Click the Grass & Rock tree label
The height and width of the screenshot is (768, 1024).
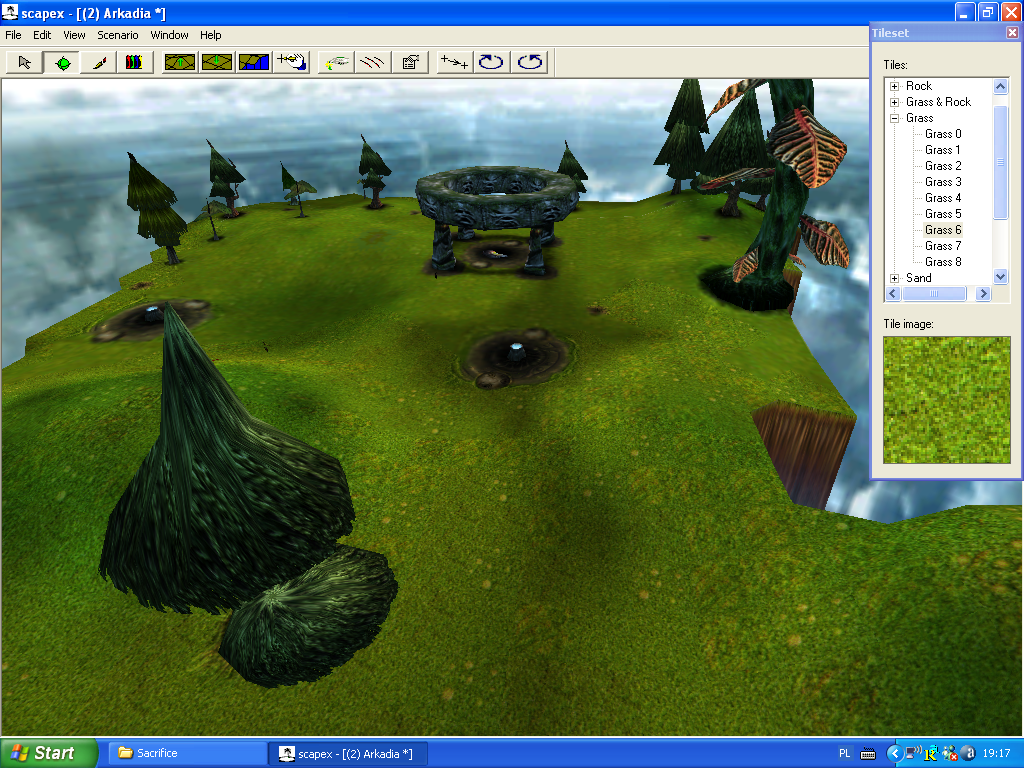pos(938,102)
